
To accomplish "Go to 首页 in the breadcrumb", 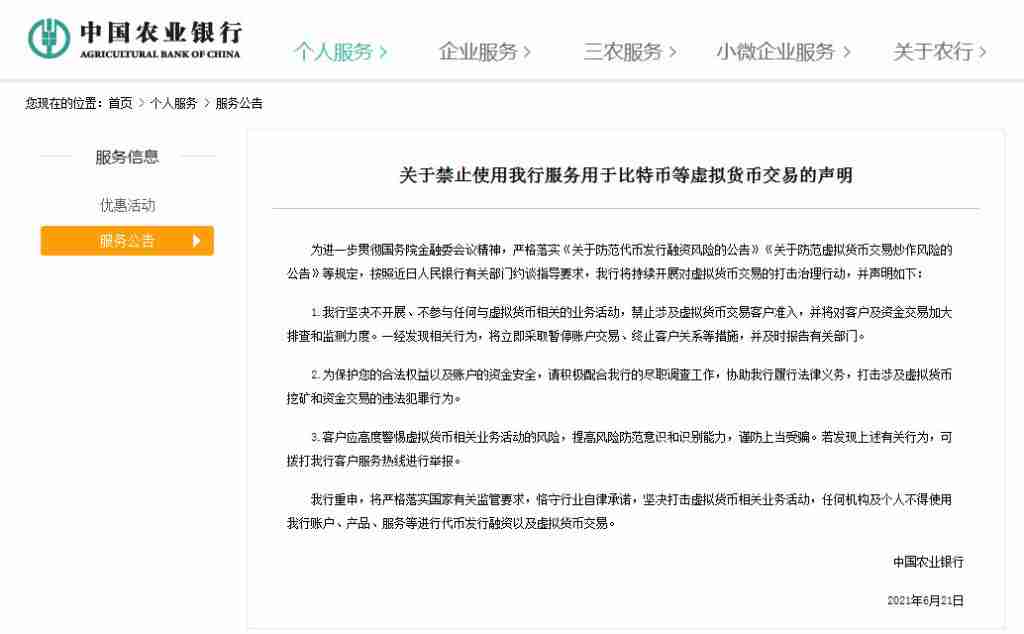I will [120, 103].
